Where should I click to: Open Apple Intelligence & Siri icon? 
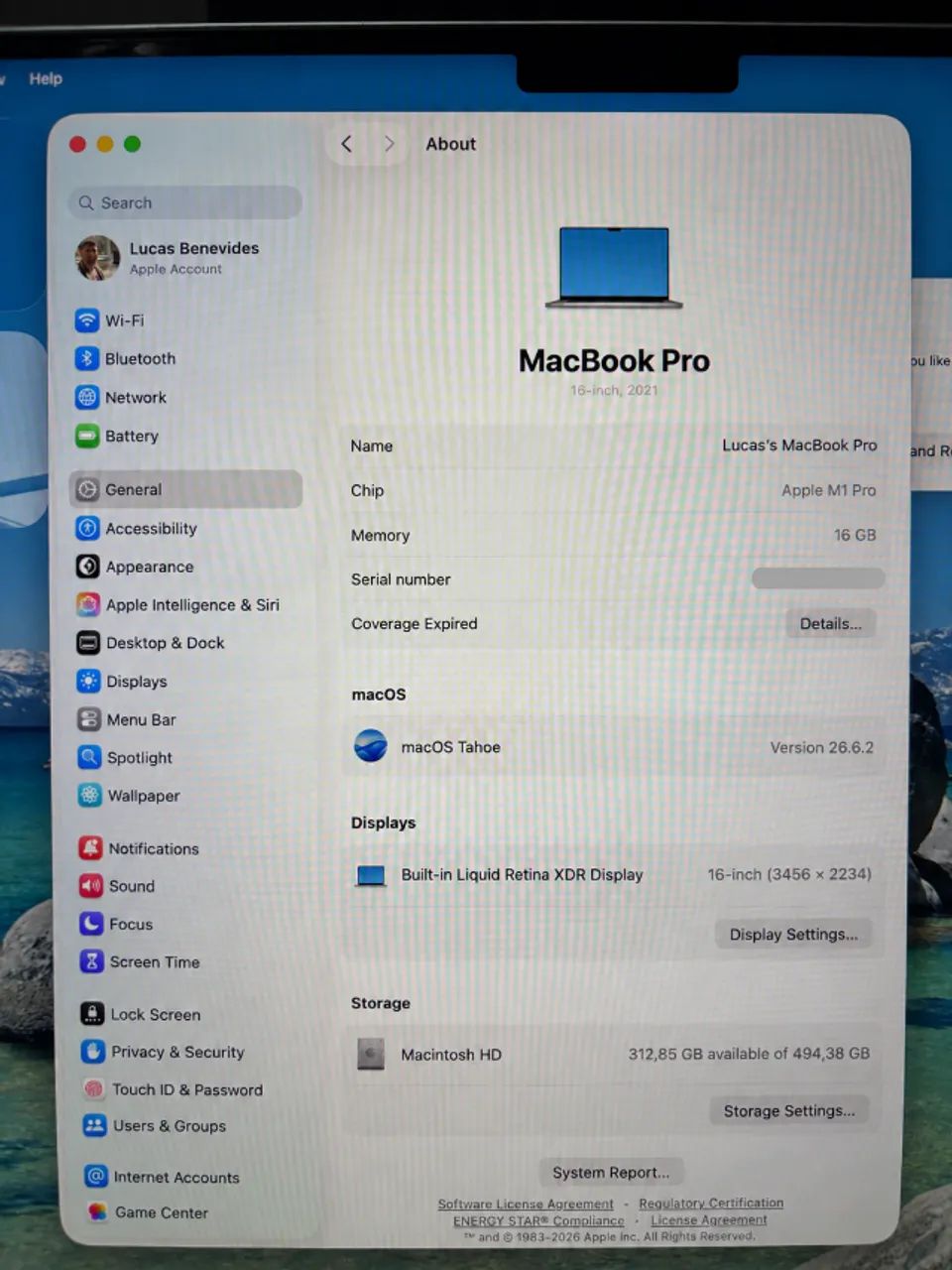pos(88,604)
